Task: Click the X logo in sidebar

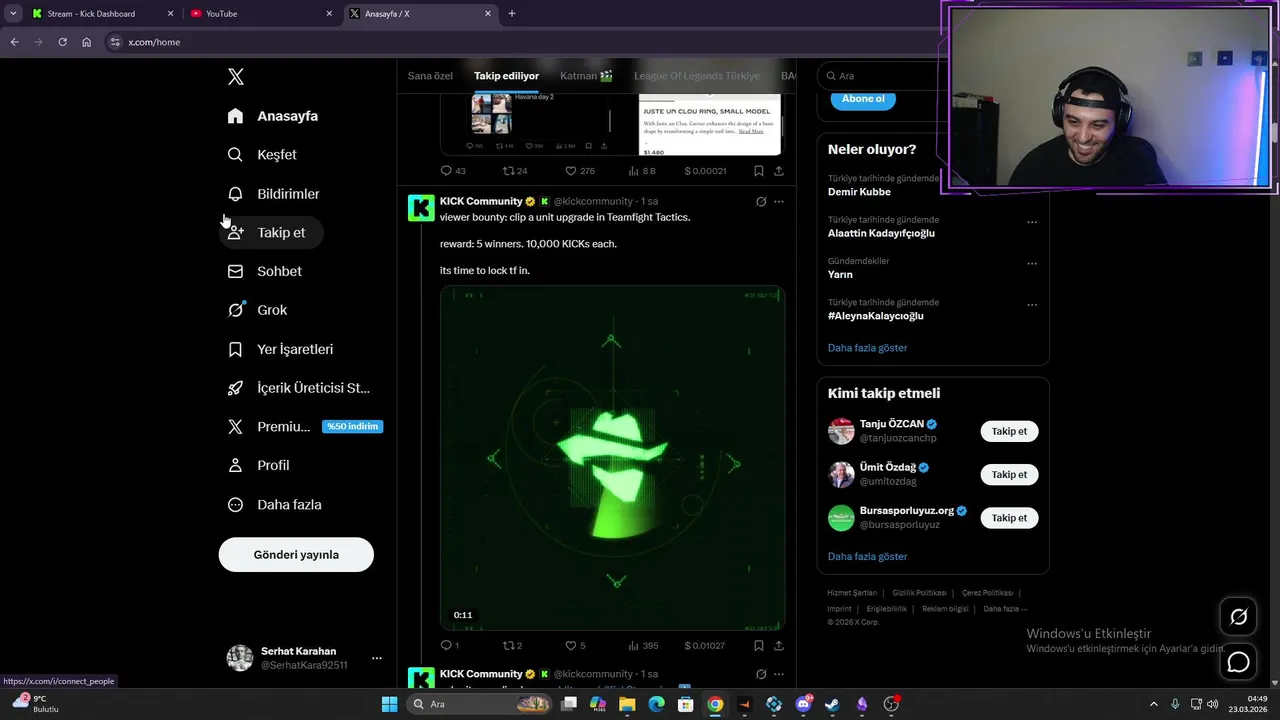Action: tap(235, 77)
